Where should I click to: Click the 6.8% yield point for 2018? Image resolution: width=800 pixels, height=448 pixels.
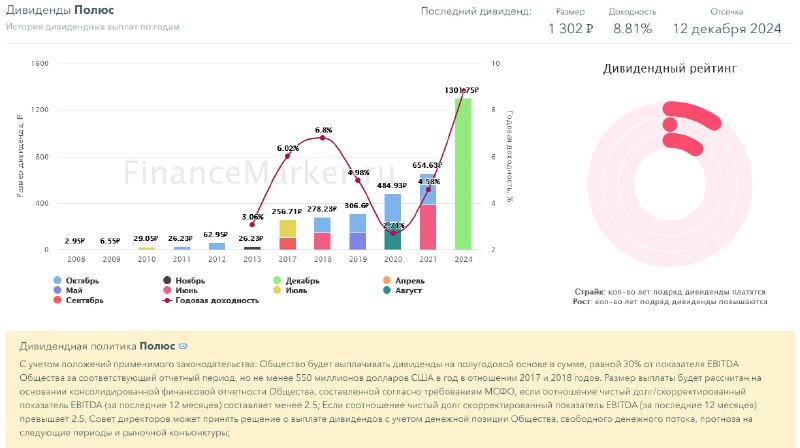pos(322,138)
